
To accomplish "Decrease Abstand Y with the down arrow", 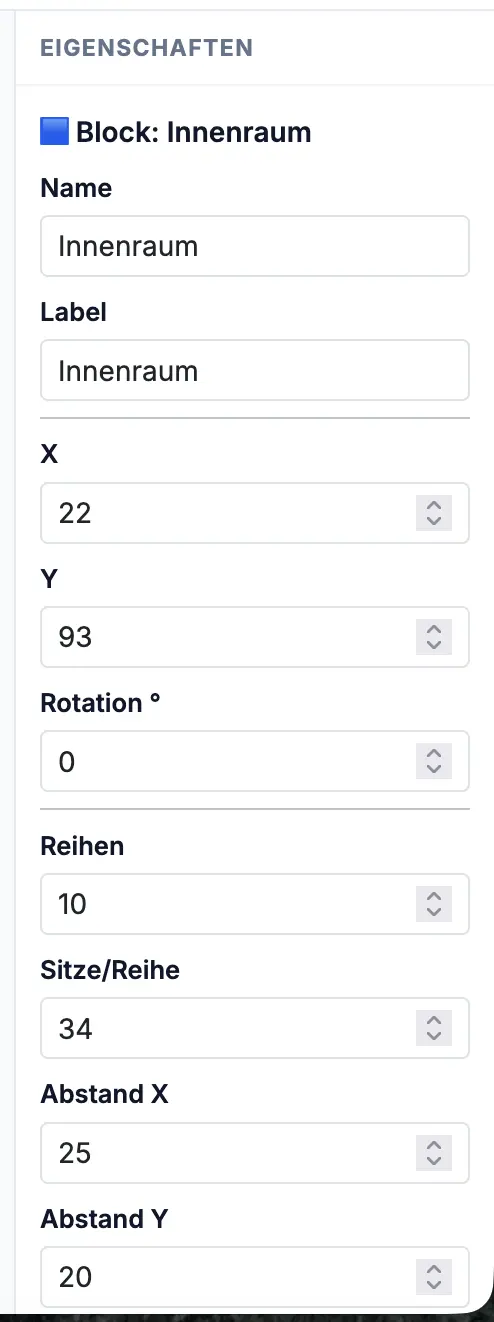I will 433,1286.
